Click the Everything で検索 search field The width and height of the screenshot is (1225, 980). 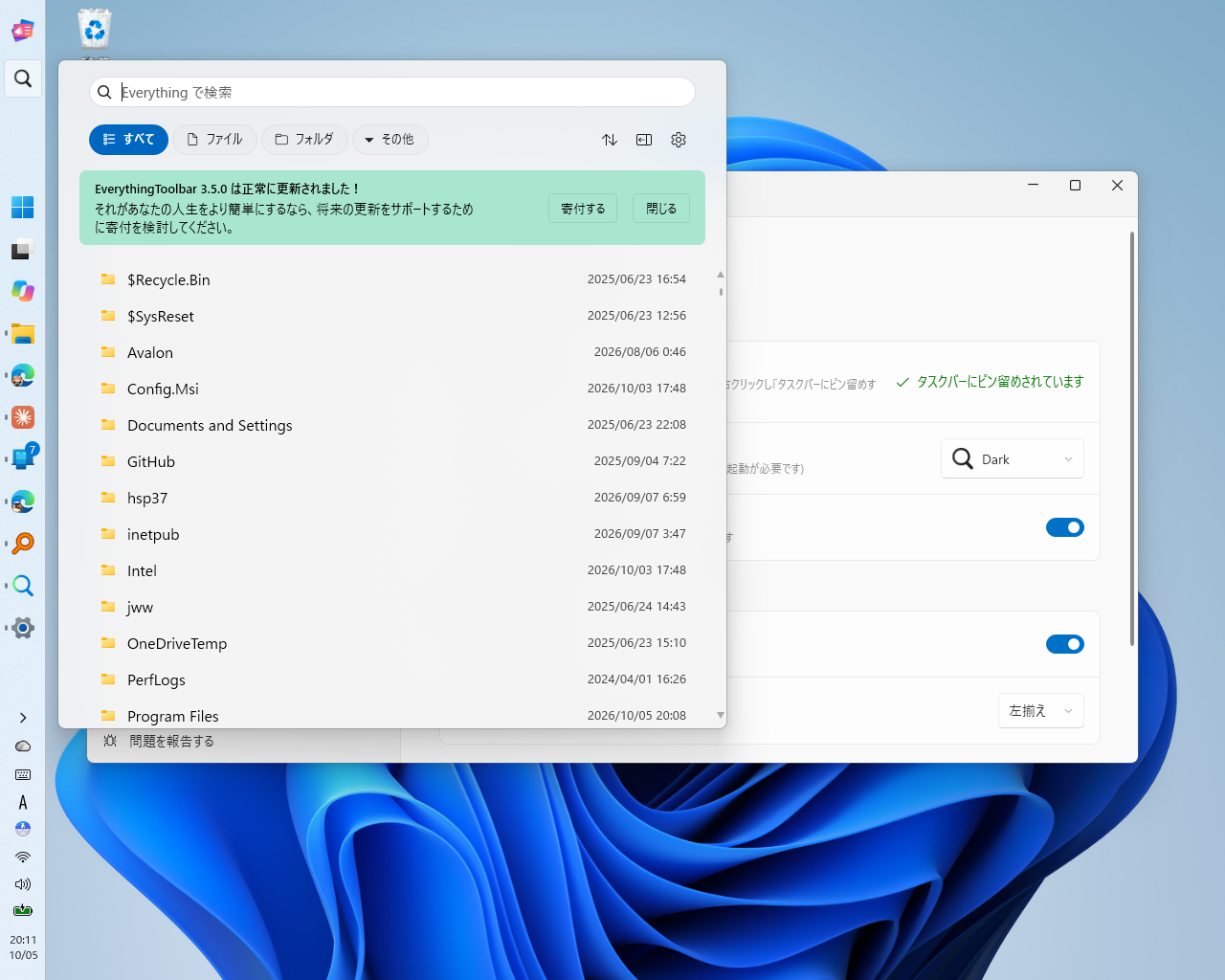pos(392,92)
